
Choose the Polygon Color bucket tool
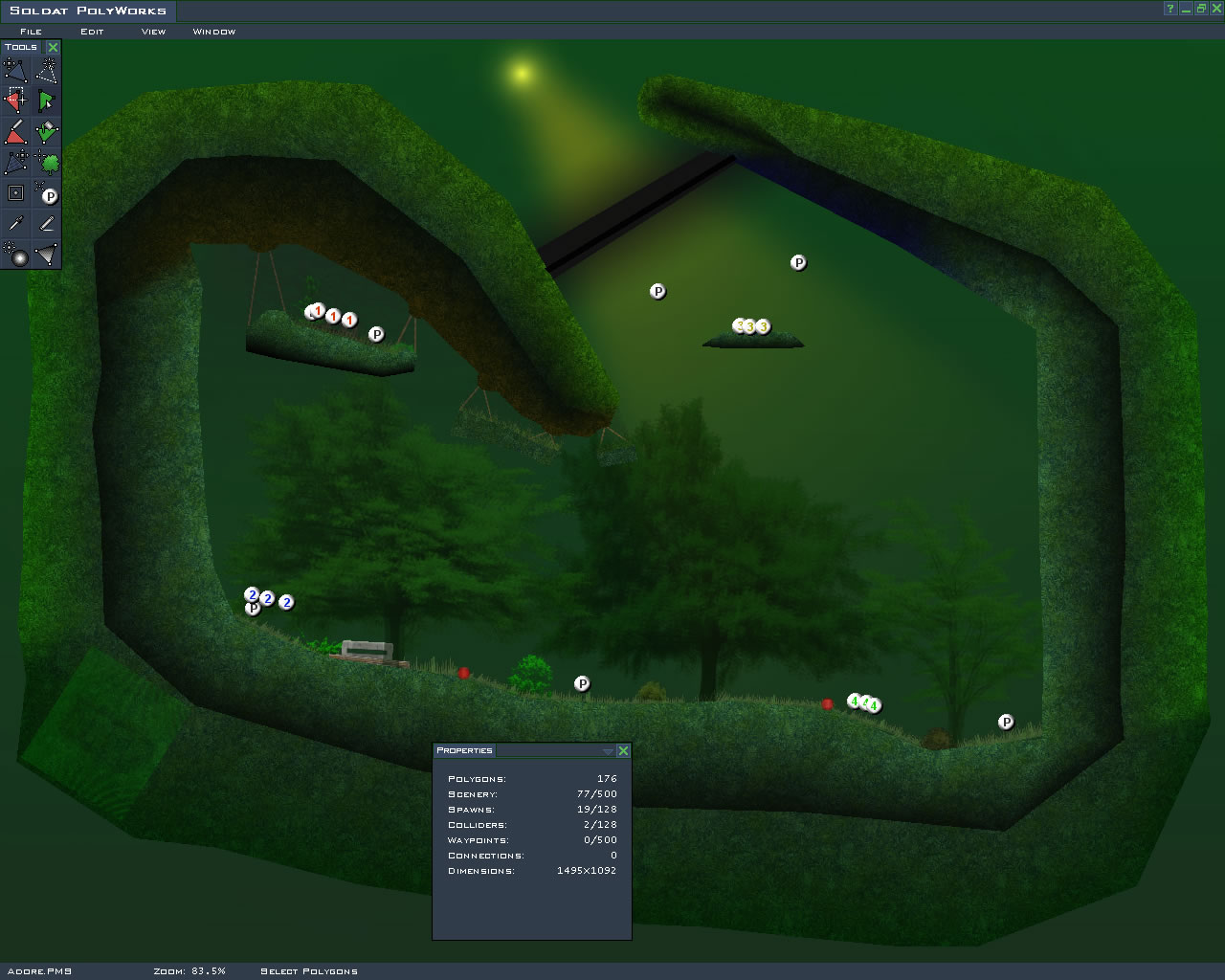tap(46, 132)
